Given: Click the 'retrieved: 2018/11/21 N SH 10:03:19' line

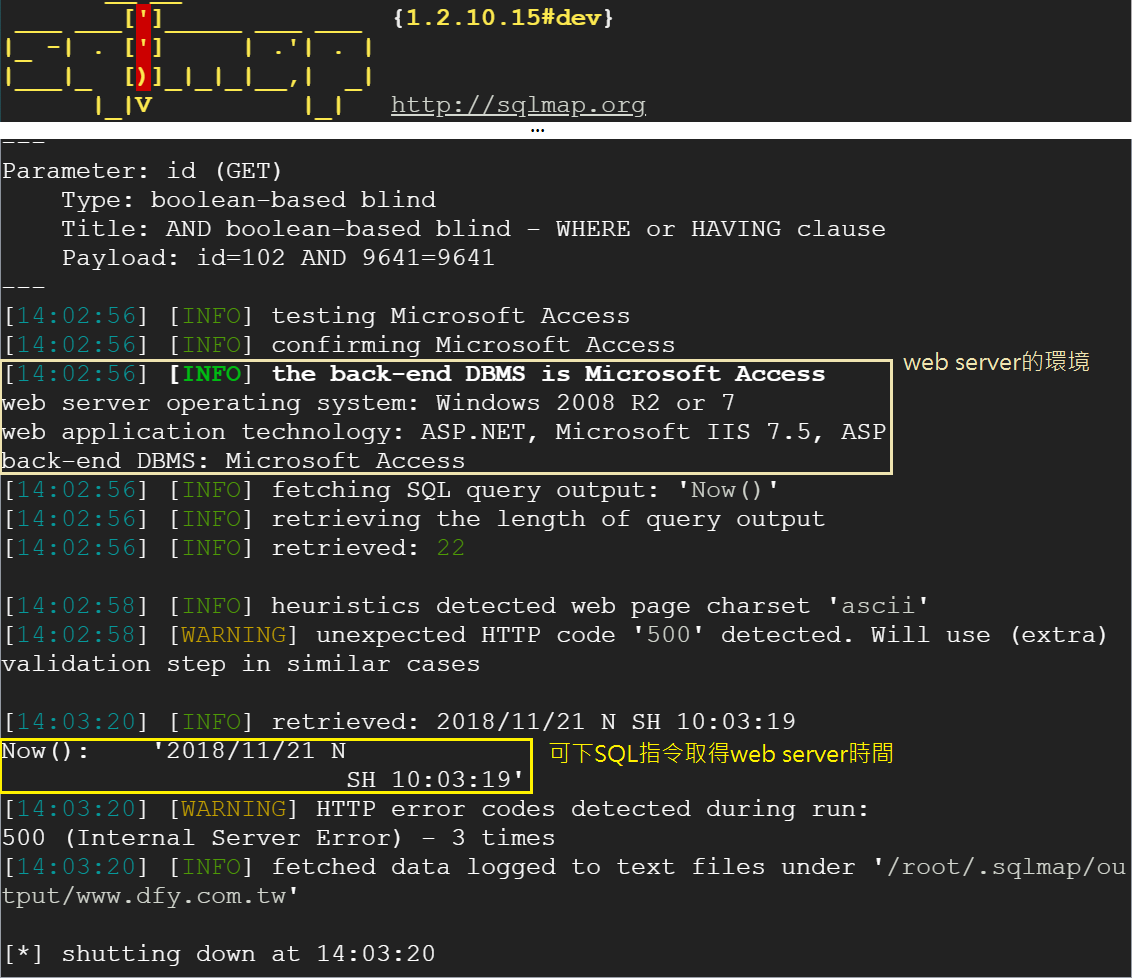Looking at the screenshot, I should pos(399,722).
